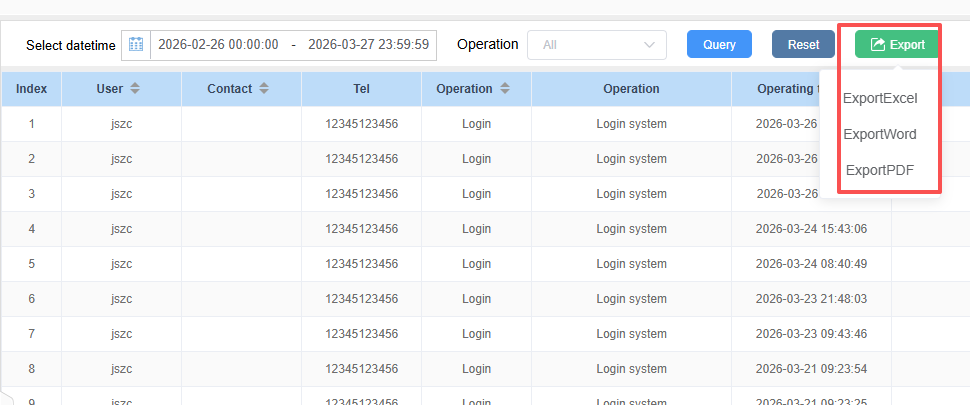The height and width of the screenshot is (405, 970).
Task: Click the Query button
Action: pyautogui.click(x=719, y=45)
